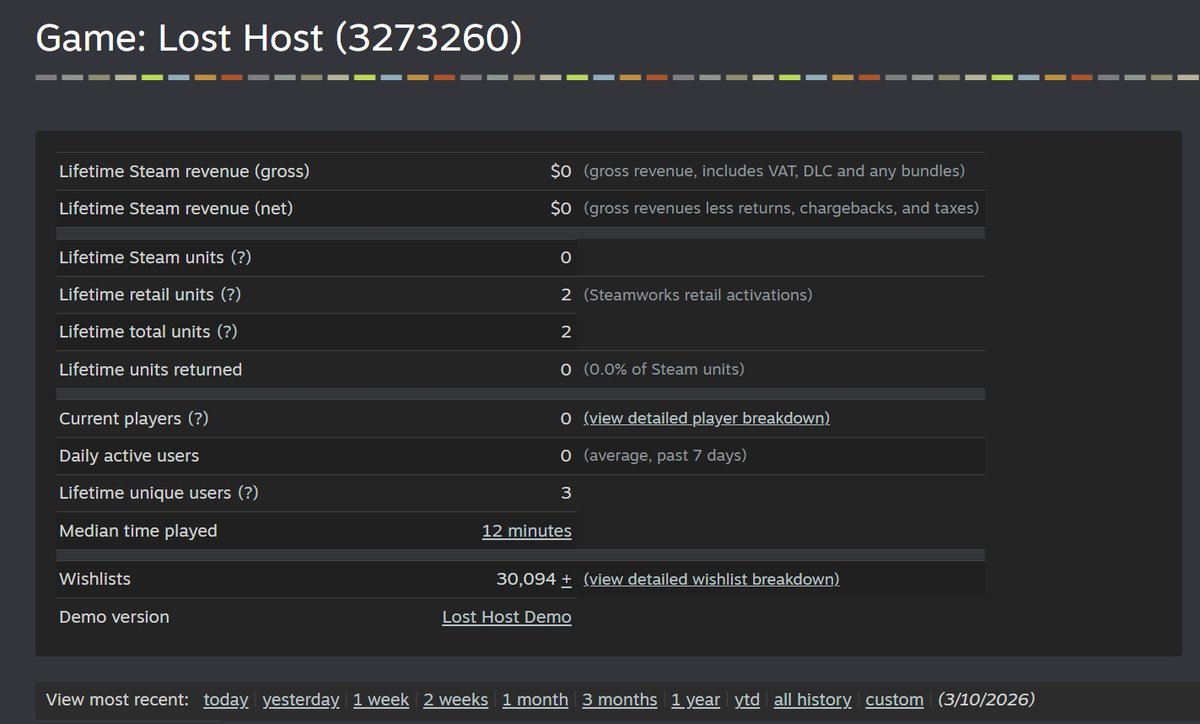Click the date (3/10/2026)

986,700
